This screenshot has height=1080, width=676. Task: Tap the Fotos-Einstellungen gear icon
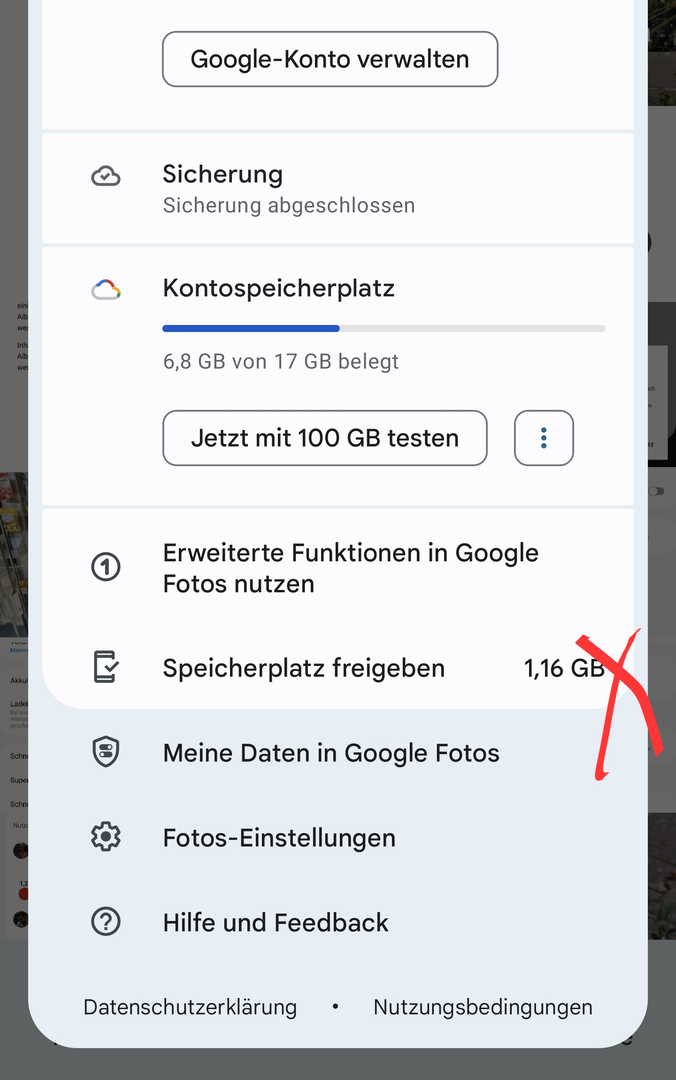click(106, 837)
